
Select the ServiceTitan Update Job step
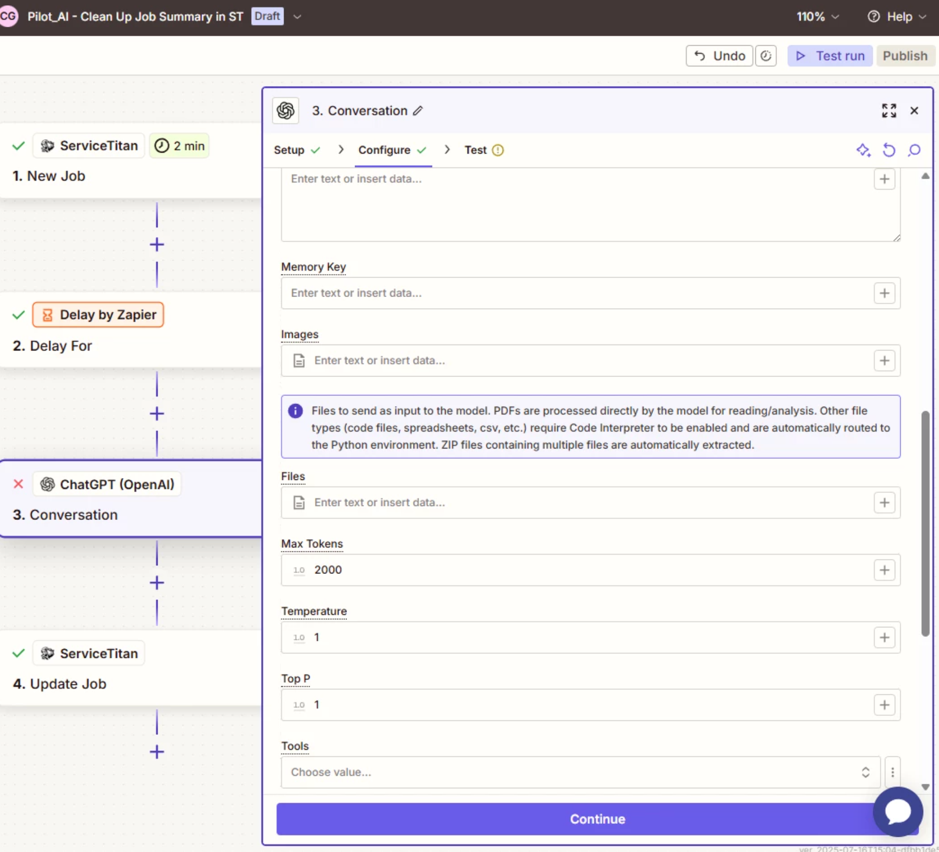[131, 668]
